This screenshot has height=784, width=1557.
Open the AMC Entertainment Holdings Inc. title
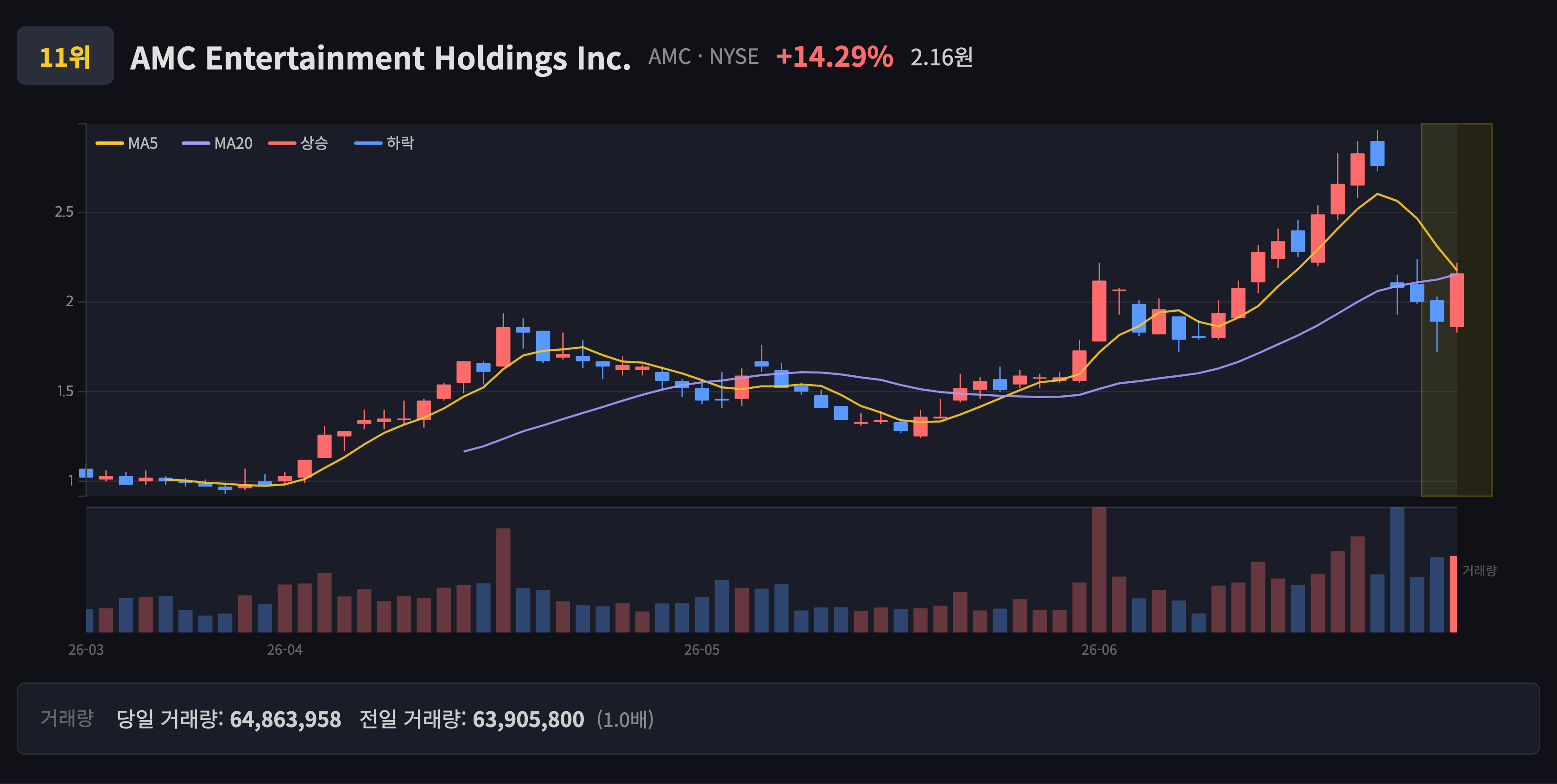click(380, 58)
